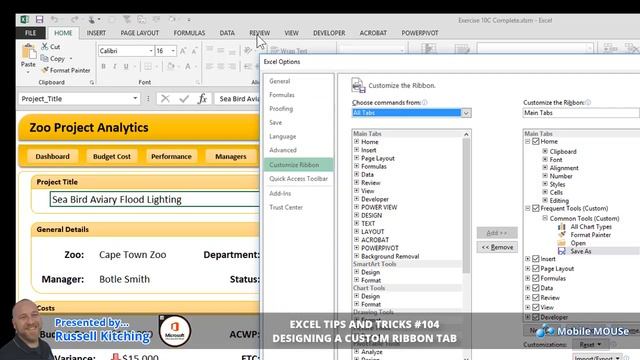This screenshot has width=640, height=360.
Task: Click the Cut scissors icon
Action: tap(44, 47)
